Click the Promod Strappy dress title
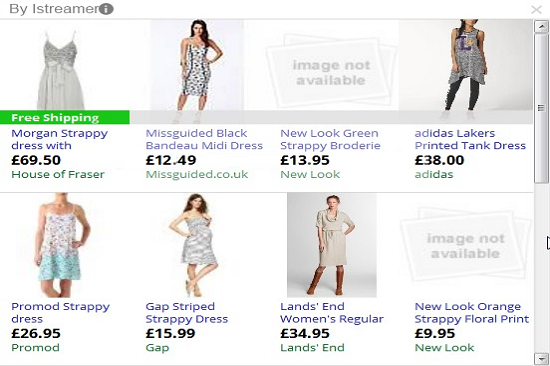Image resolution: width=550 pixels, height=366 pixels. tap(60, 313)
